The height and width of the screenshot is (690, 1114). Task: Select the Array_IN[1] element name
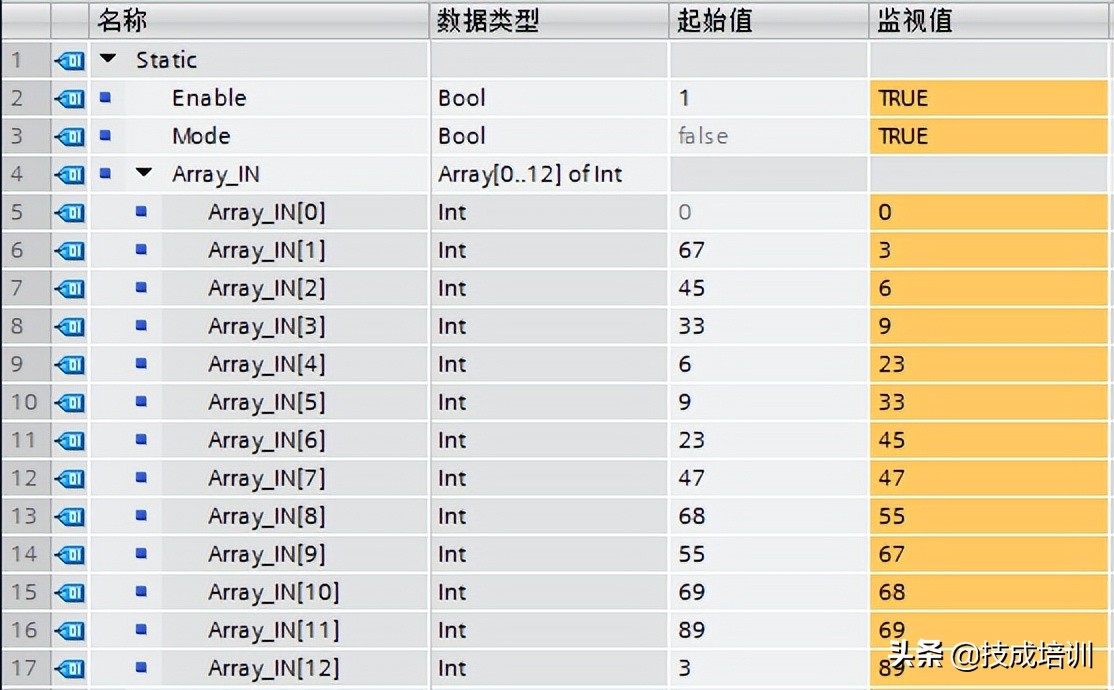pos(266,251)
